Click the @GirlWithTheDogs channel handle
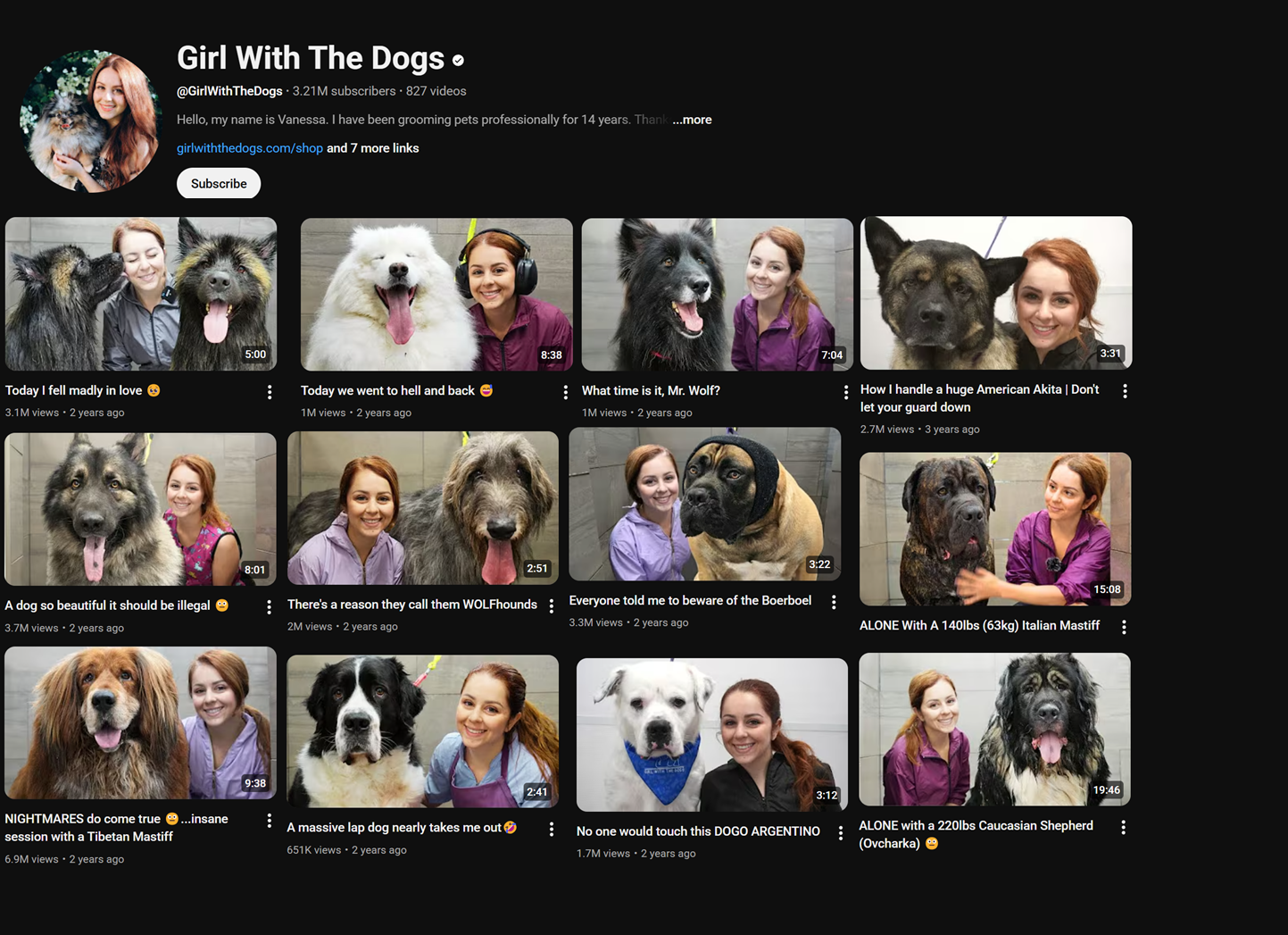Viewport: 1288px width, 935px height. tap(229, 91)
